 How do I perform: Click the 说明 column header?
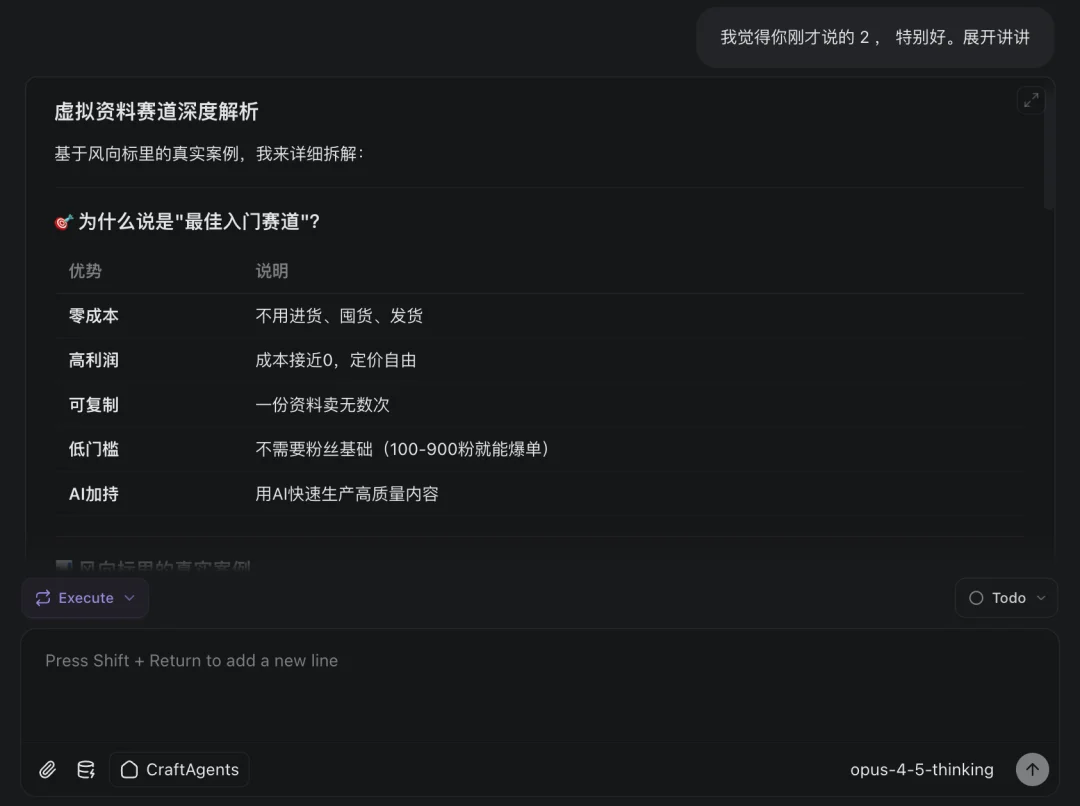pos(271,270)
